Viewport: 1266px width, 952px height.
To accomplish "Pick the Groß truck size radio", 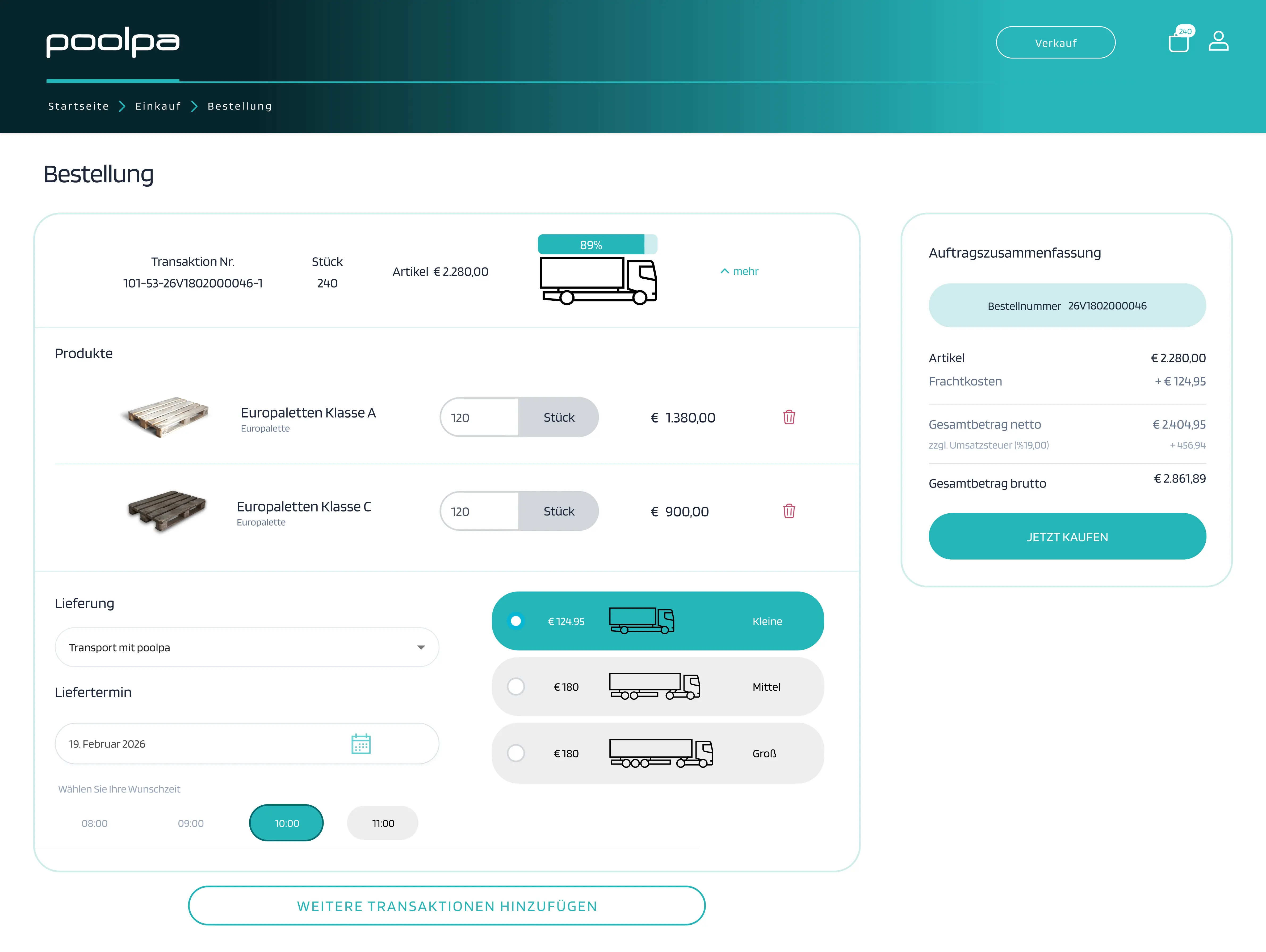I will [x=516, y=753].
